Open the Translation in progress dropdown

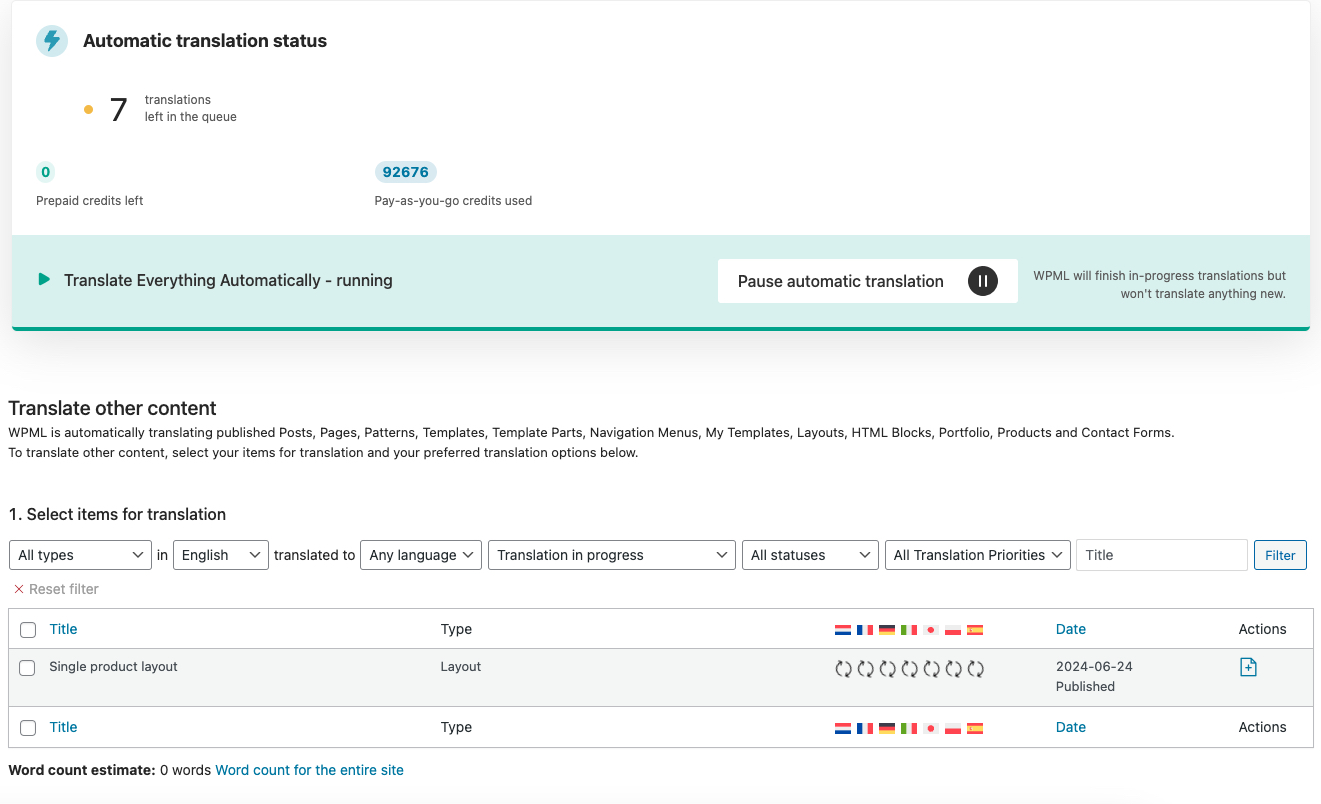pyautogui.click(x=612, y=555)
